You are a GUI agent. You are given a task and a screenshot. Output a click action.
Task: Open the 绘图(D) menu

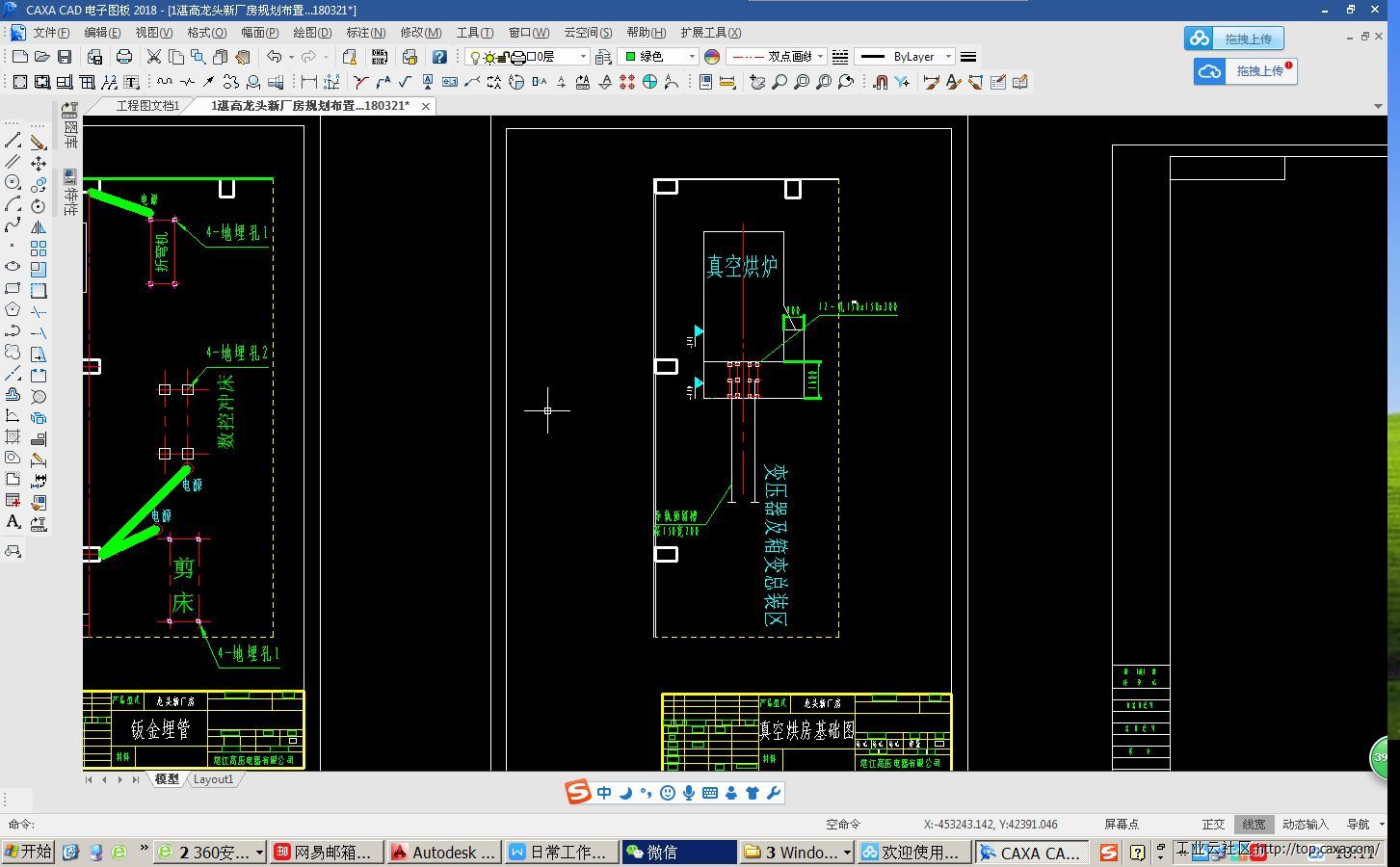pos(311,33)
